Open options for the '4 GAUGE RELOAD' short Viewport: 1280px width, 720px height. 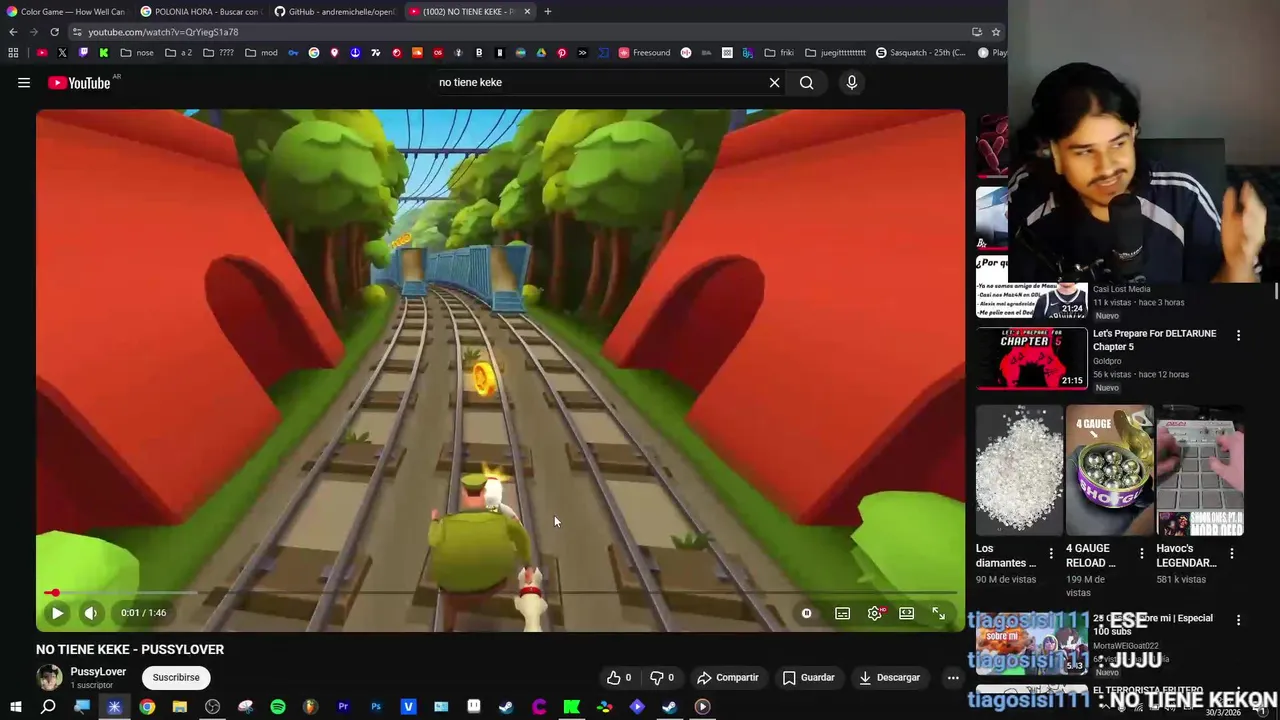pyautogui.click(x=1141, y=553)
